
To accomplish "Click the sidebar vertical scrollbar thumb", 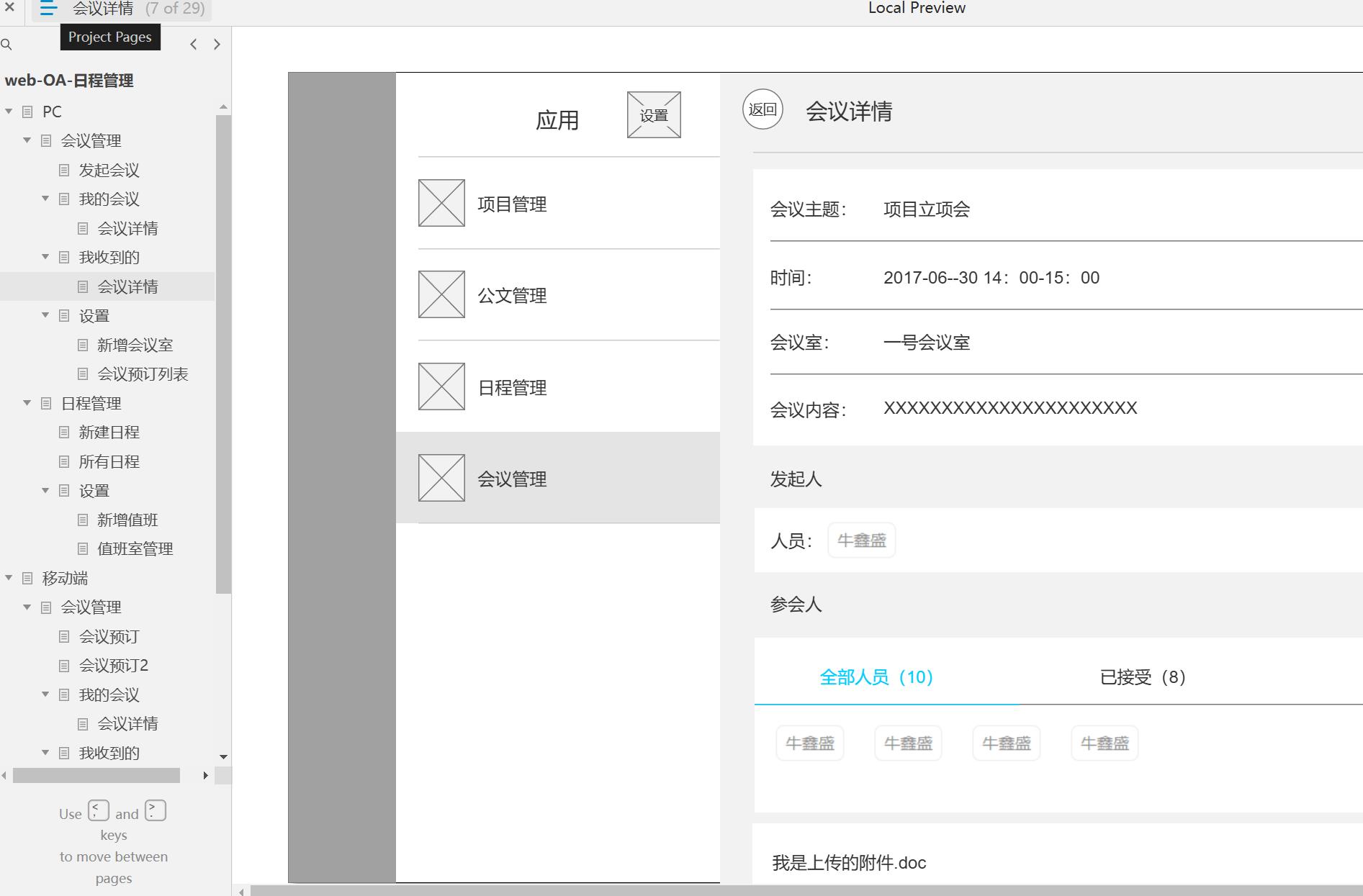I will [223, 354].
